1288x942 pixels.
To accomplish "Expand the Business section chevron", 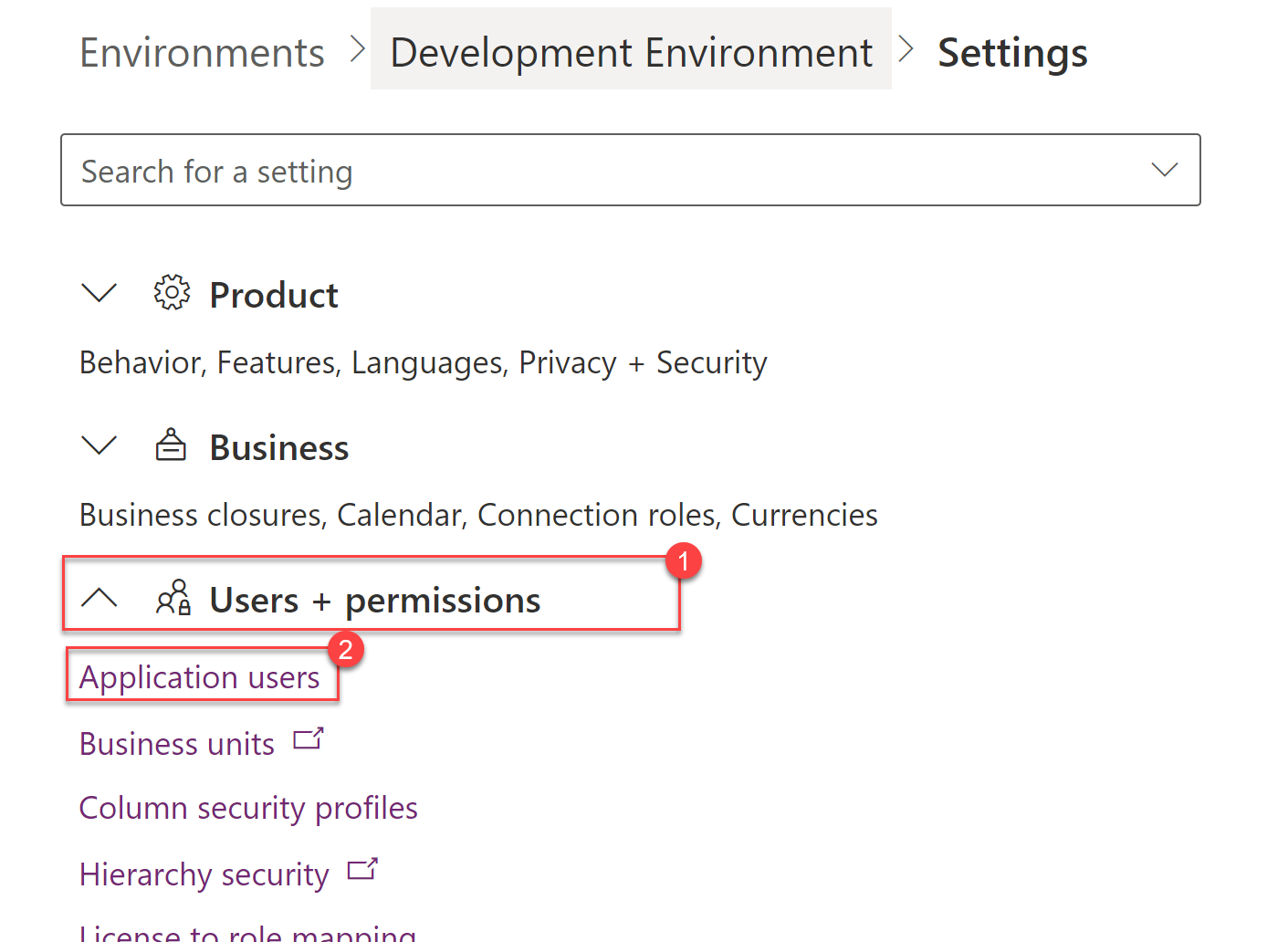I will [99, 445].
